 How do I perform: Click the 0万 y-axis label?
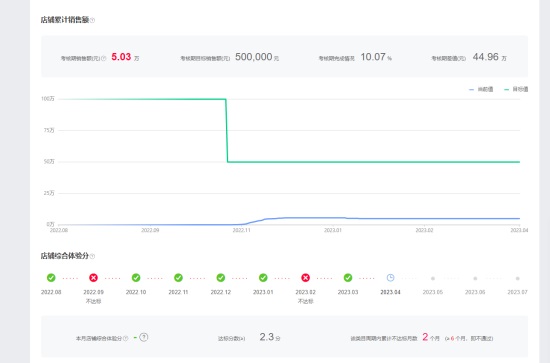point(51,224)
